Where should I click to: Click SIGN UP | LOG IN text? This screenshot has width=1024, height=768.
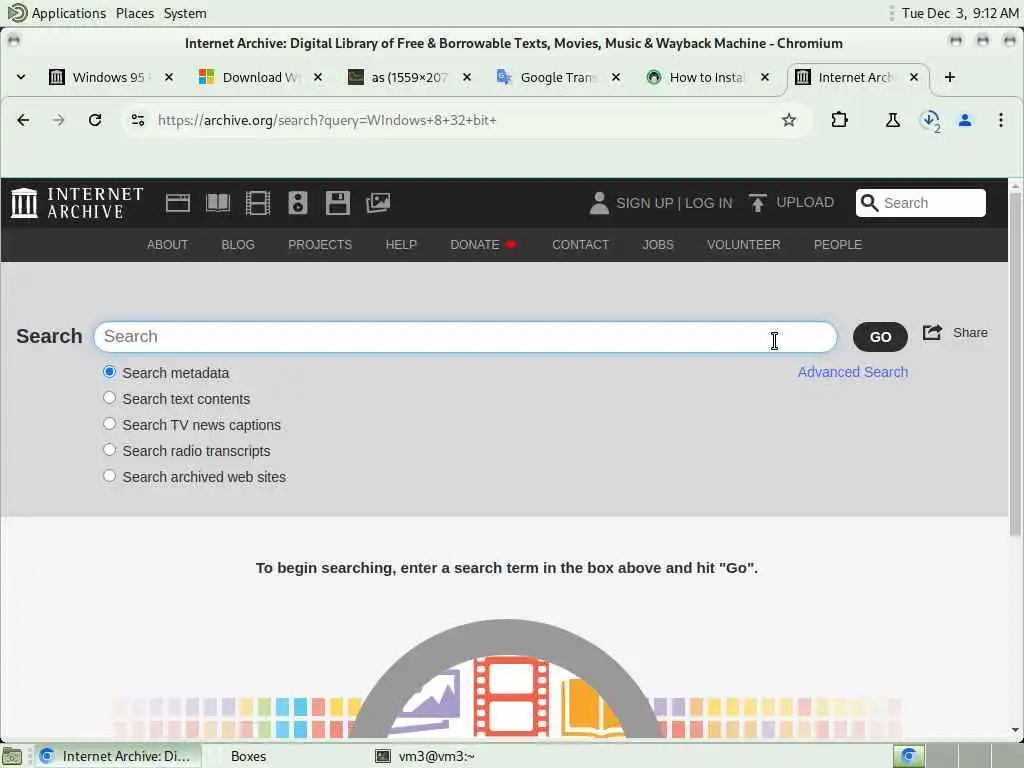pos(674,203)
